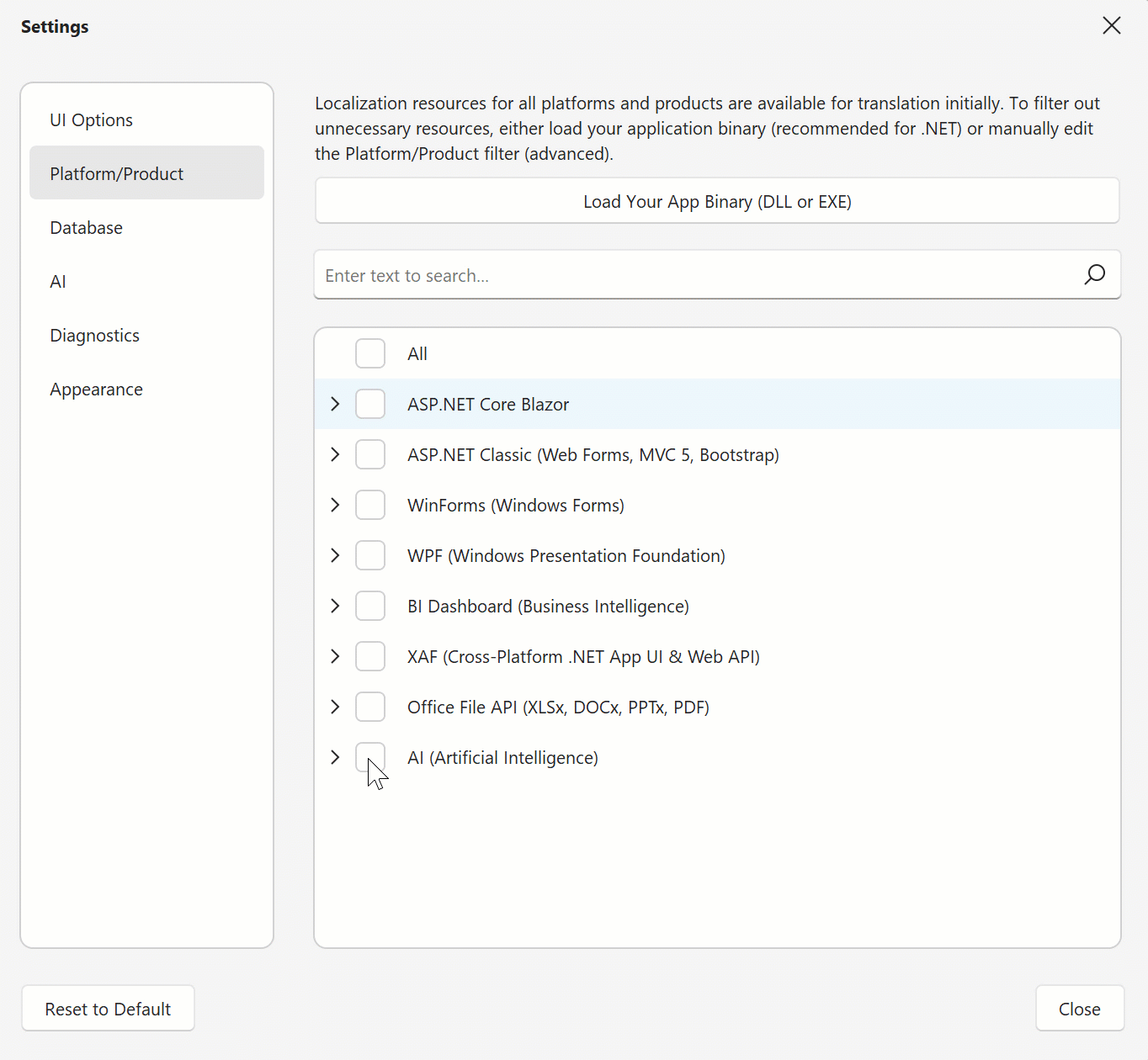
Task: Expand the ASP.NET Classic node
Action: coord(335,454)
